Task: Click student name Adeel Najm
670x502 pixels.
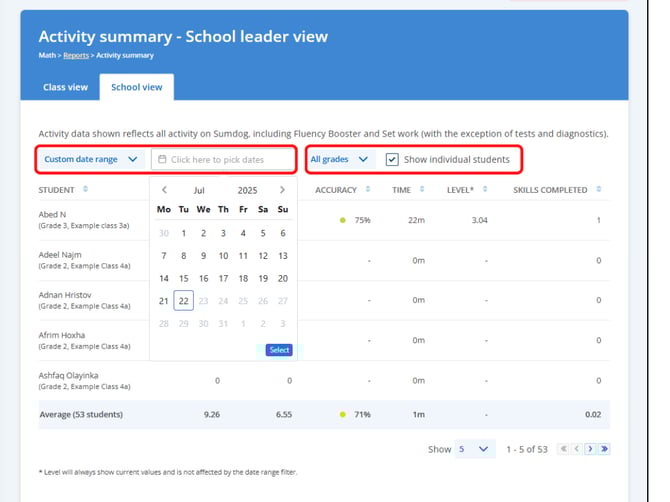Action: [x=60, y=255]
